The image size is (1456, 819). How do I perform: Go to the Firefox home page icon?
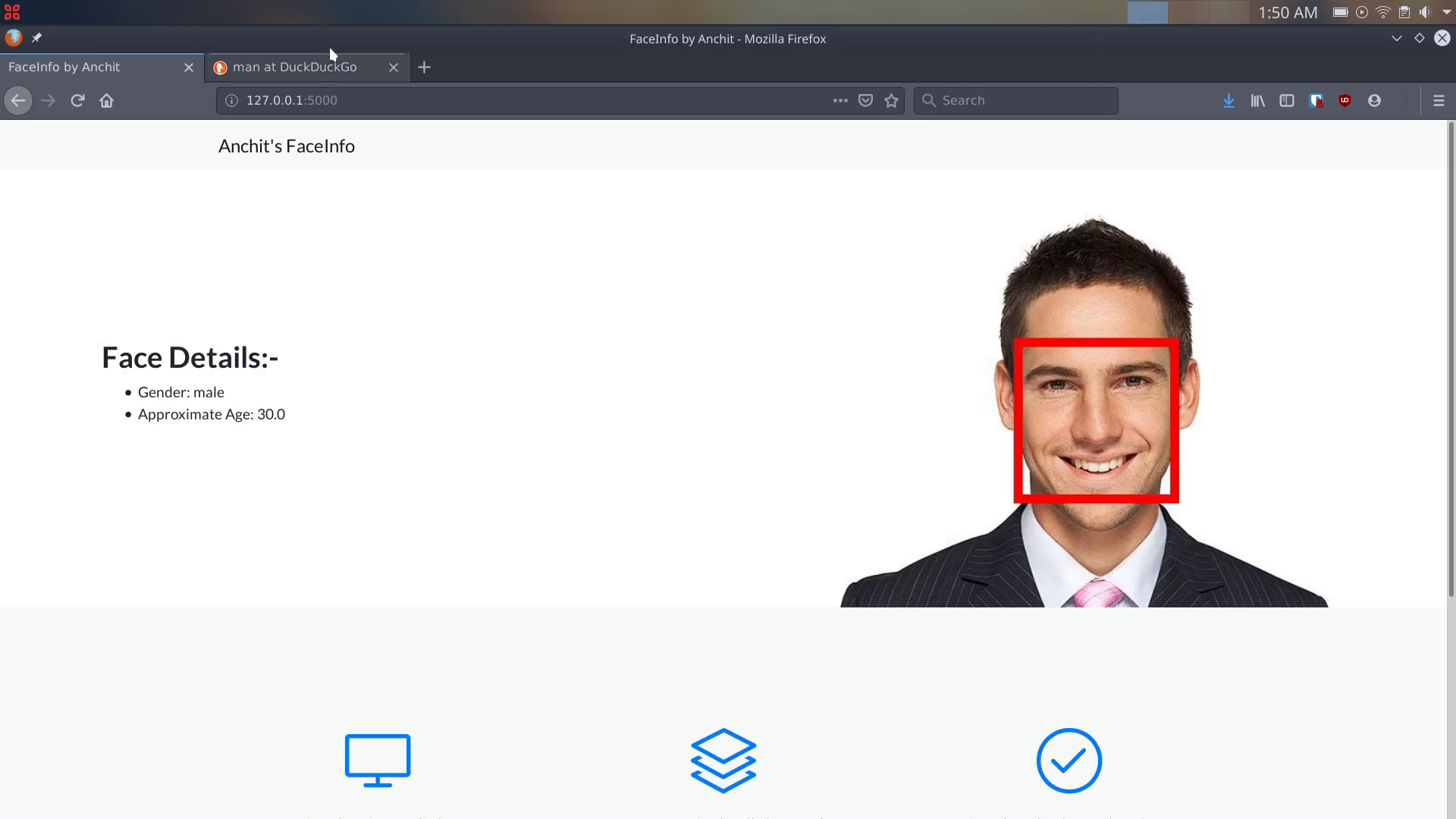point(106,100)
